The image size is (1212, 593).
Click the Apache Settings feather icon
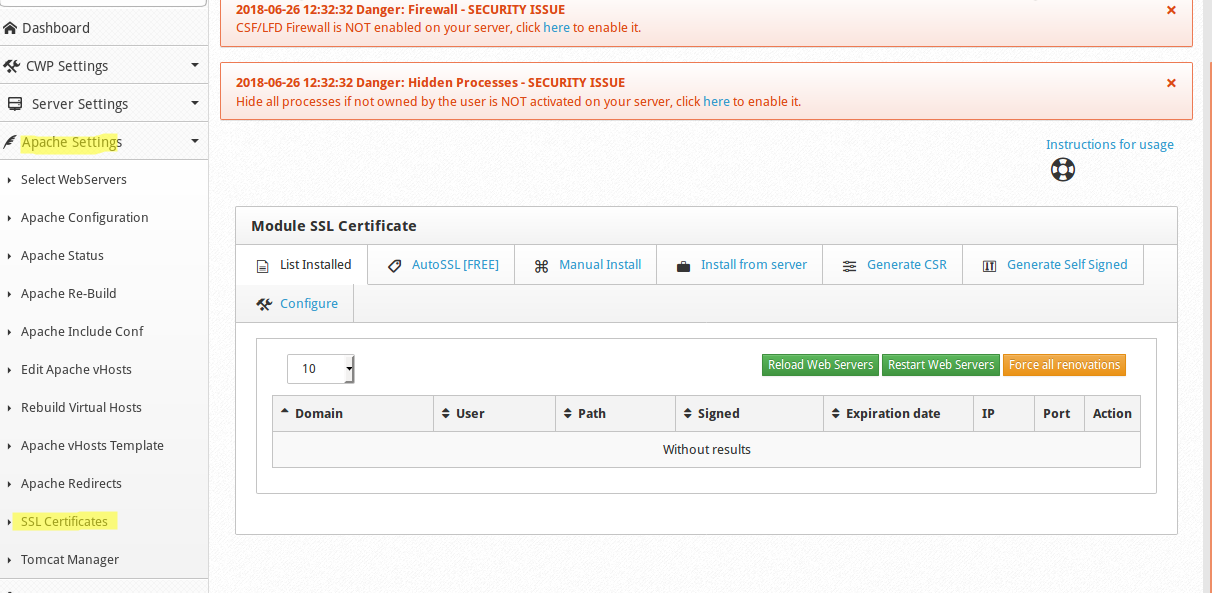(10, 142)
